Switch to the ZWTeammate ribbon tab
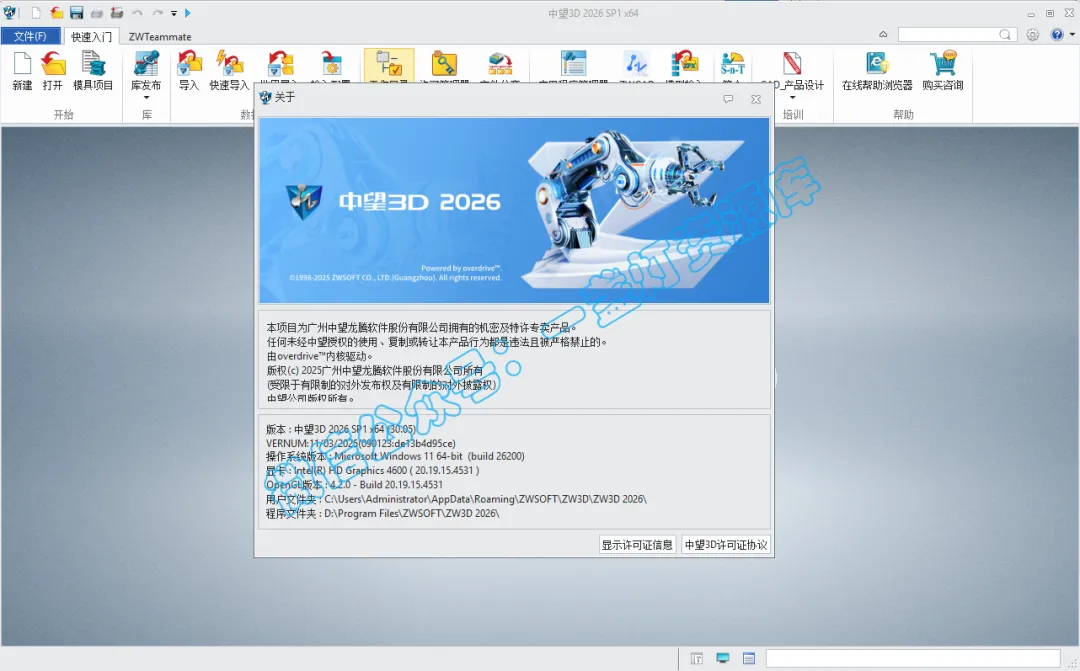This screenshot has height=671, width=1080. tap(160, 37)
